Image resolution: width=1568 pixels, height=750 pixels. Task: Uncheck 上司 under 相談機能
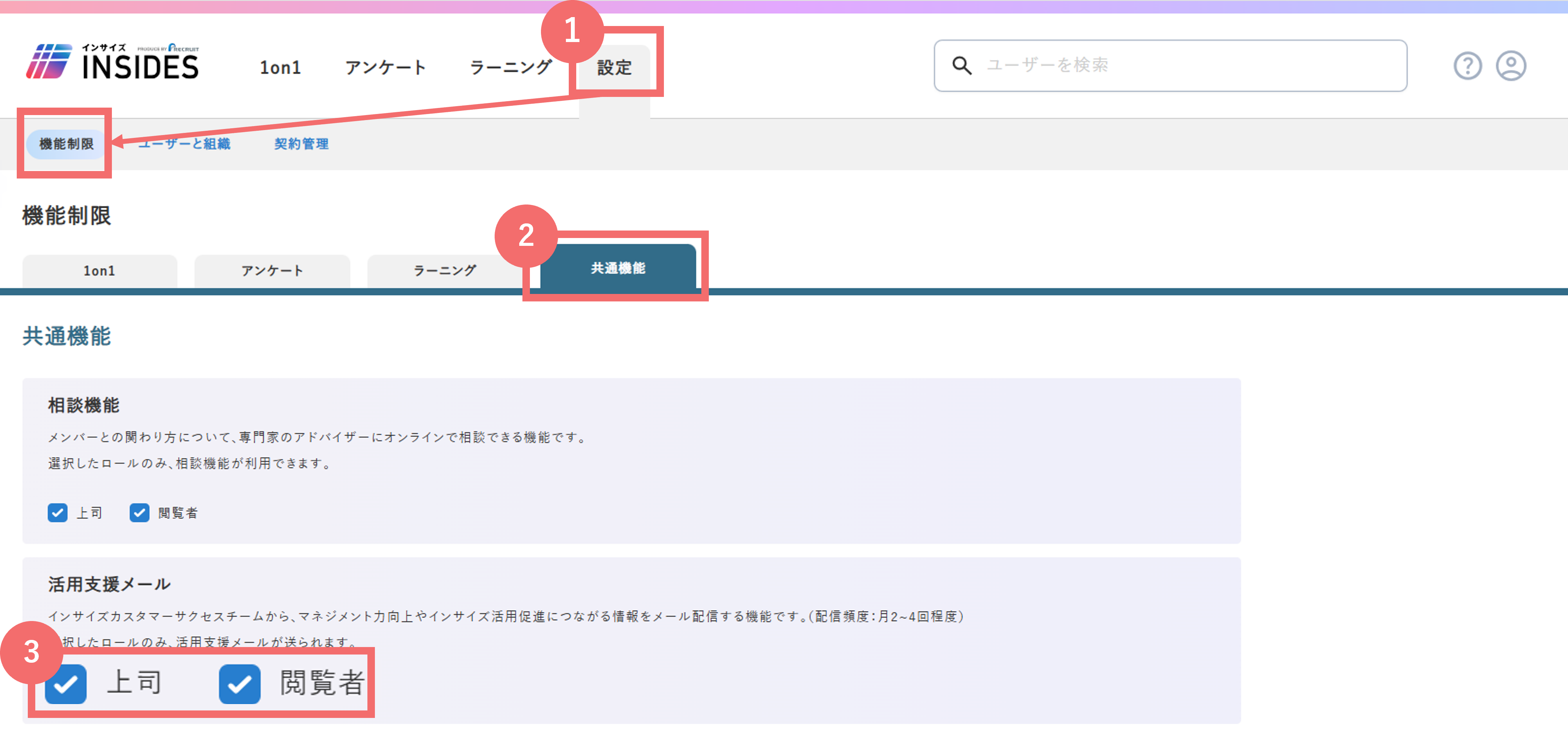(58, 513)
